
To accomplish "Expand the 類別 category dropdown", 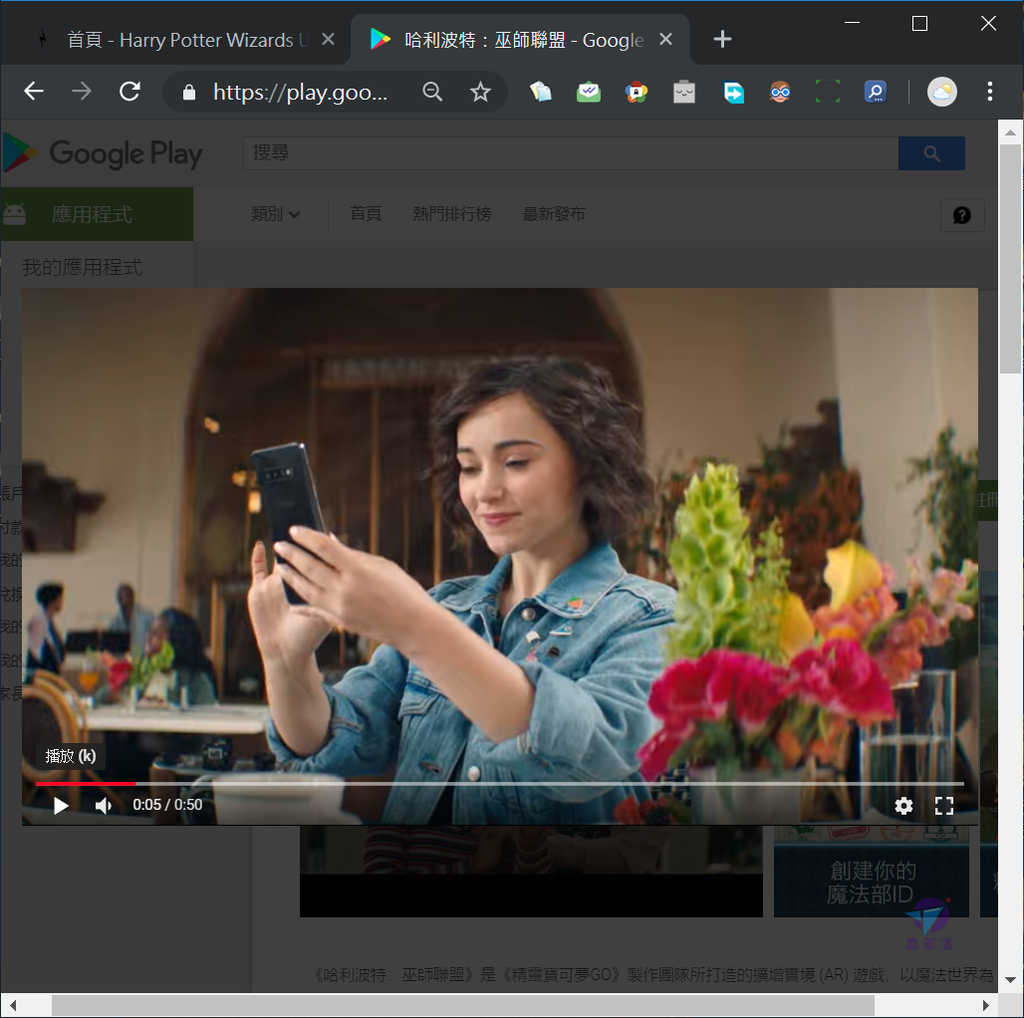I will [275, 214].
